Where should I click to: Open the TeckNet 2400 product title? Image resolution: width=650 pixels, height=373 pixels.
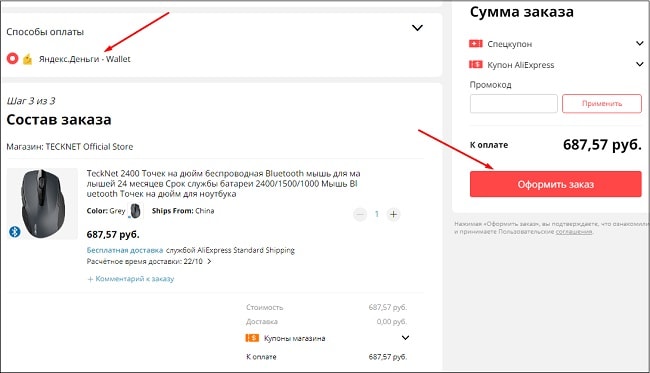pos(223,183)
